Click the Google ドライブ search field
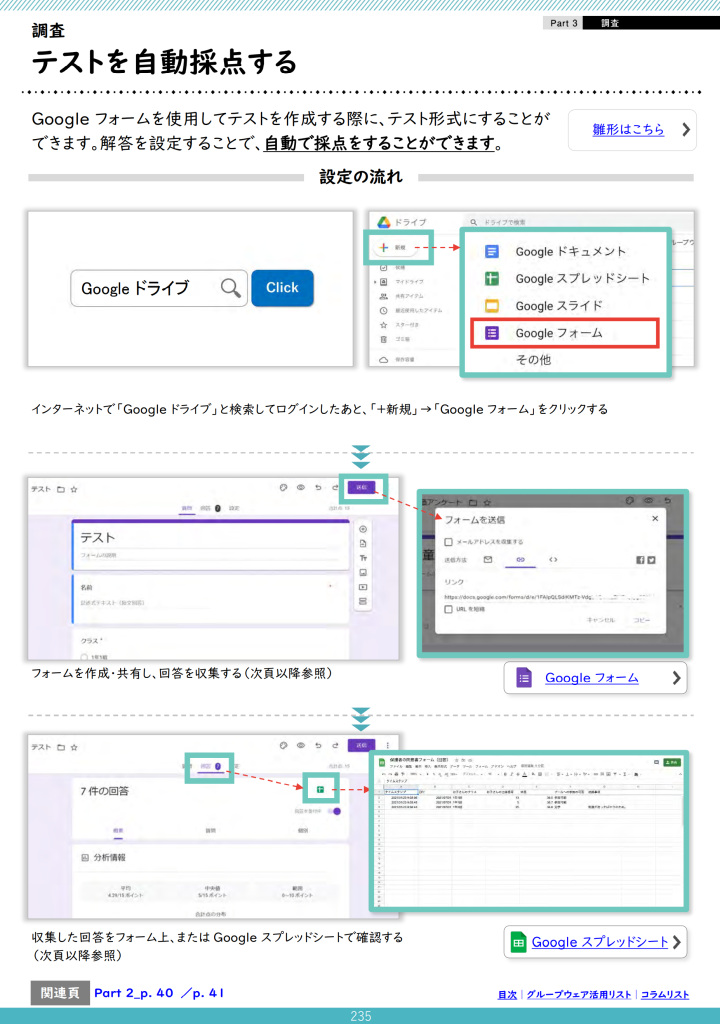 click(159, 288)
